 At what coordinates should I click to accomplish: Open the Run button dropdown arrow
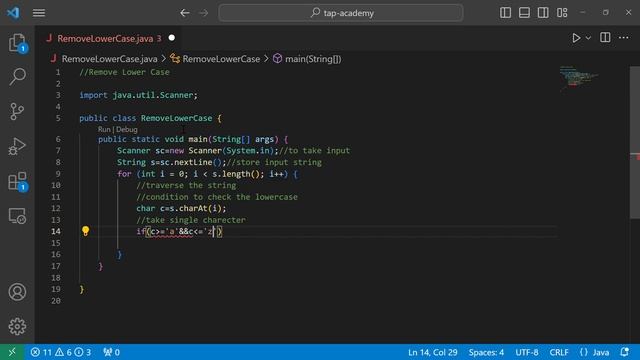(x=588, y=38)
